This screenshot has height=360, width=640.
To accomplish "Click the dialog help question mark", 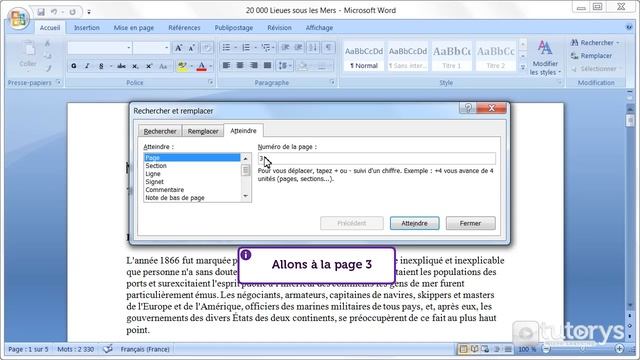I will coord(468,108).
